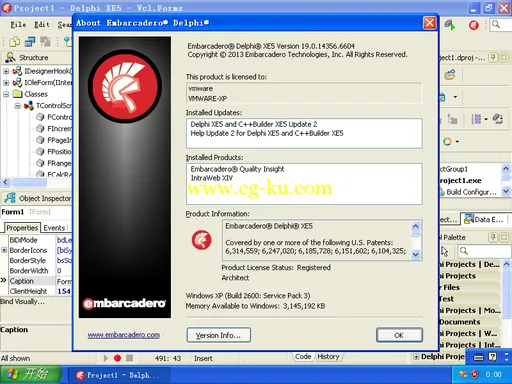Expand the BorderIcons property

4,250
